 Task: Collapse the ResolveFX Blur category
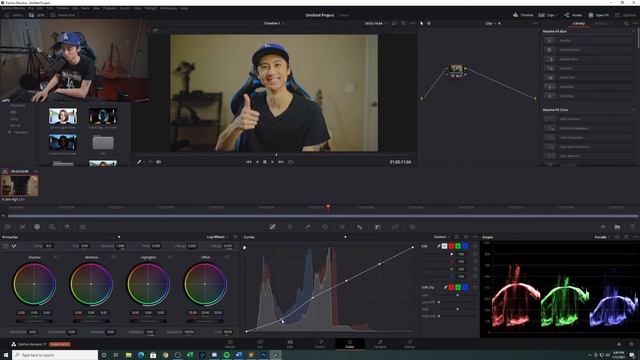(634, 31)
